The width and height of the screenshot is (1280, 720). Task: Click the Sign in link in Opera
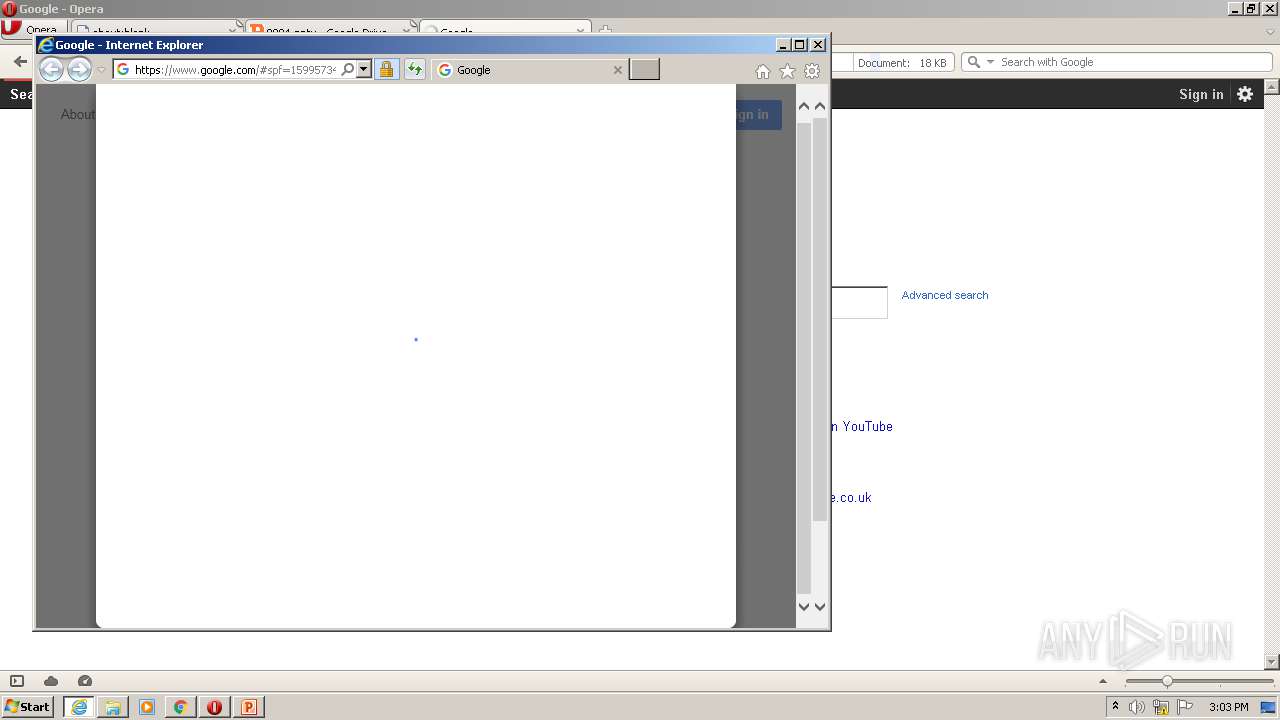1201,94
